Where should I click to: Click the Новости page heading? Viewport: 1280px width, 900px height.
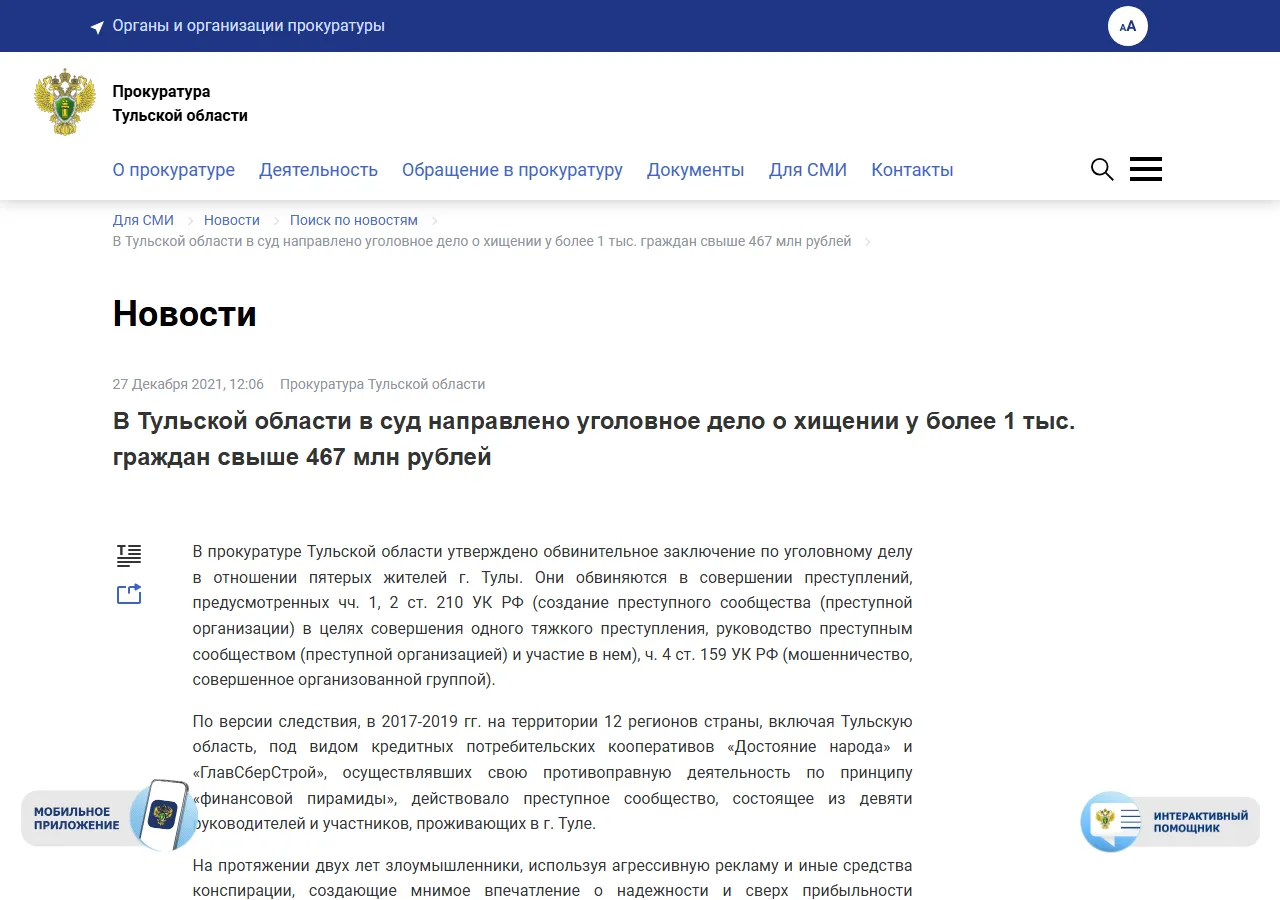185,314
